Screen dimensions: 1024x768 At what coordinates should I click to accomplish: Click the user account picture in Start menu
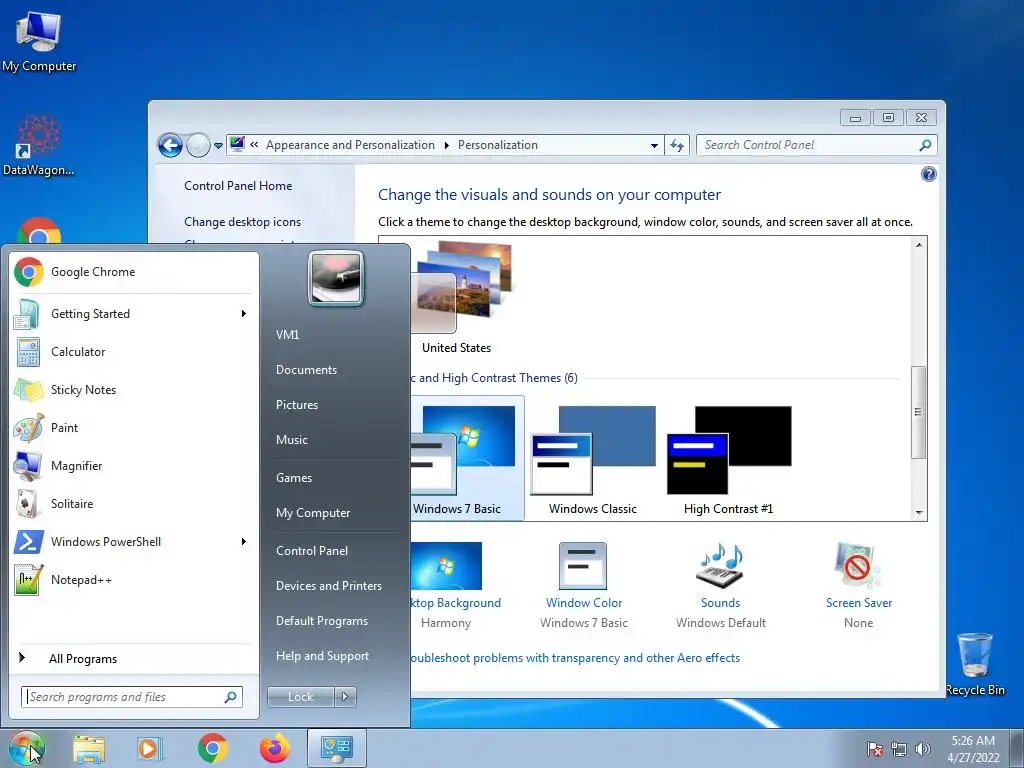click(x=336, y=278)
